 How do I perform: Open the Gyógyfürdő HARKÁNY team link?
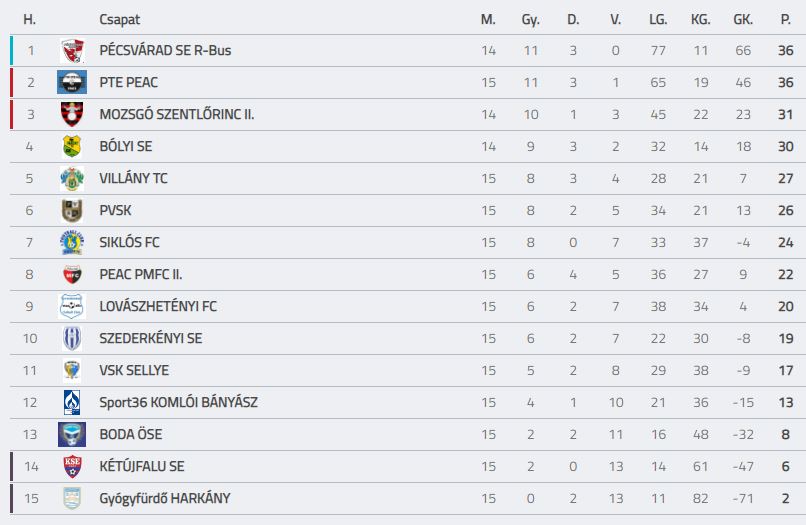click(165, 498)
